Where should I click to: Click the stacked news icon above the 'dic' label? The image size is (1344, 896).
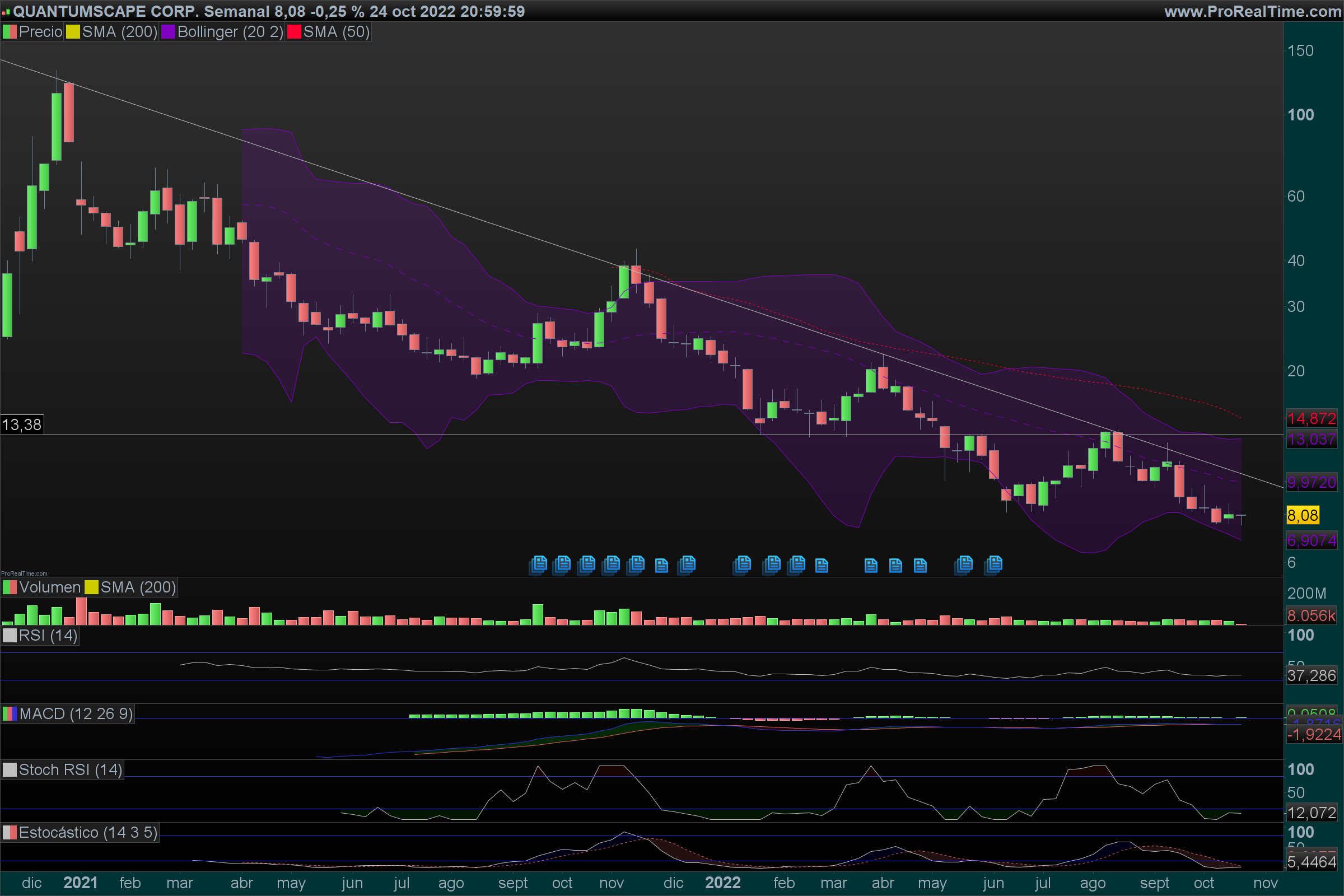coord(687,564)
